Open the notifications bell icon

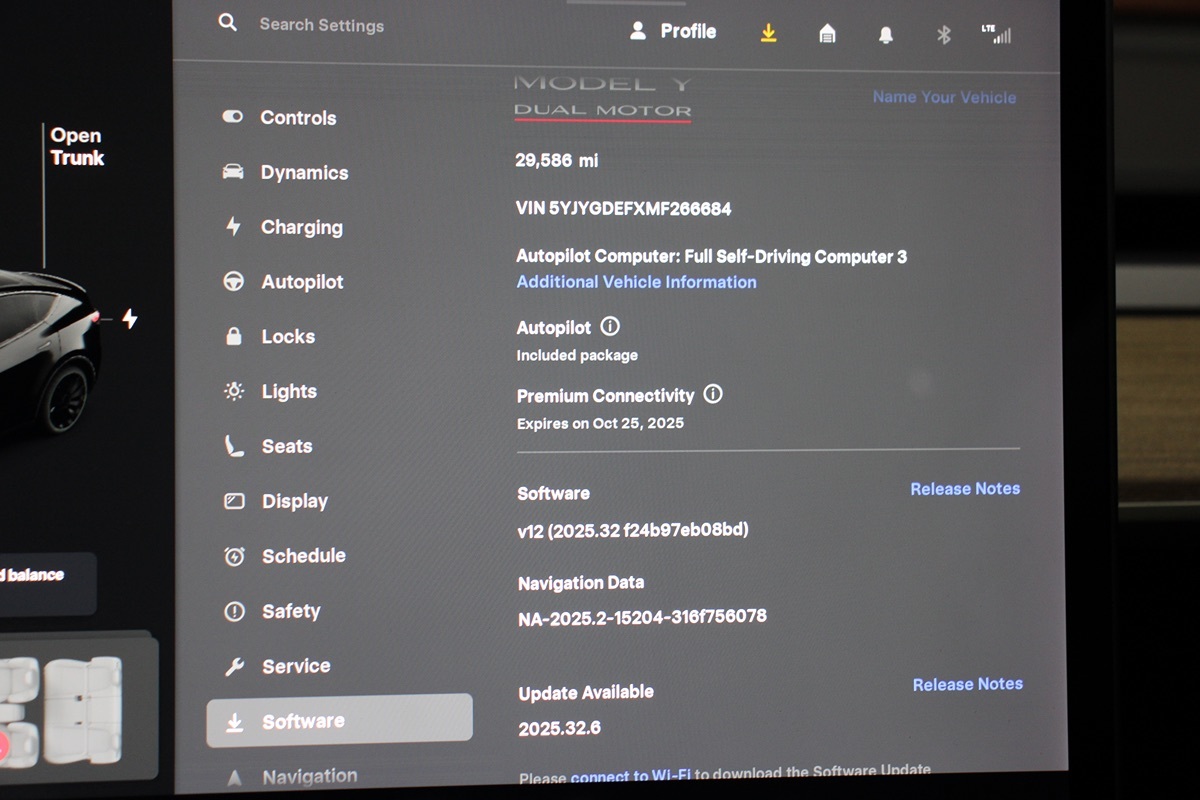tap(885, 35)
